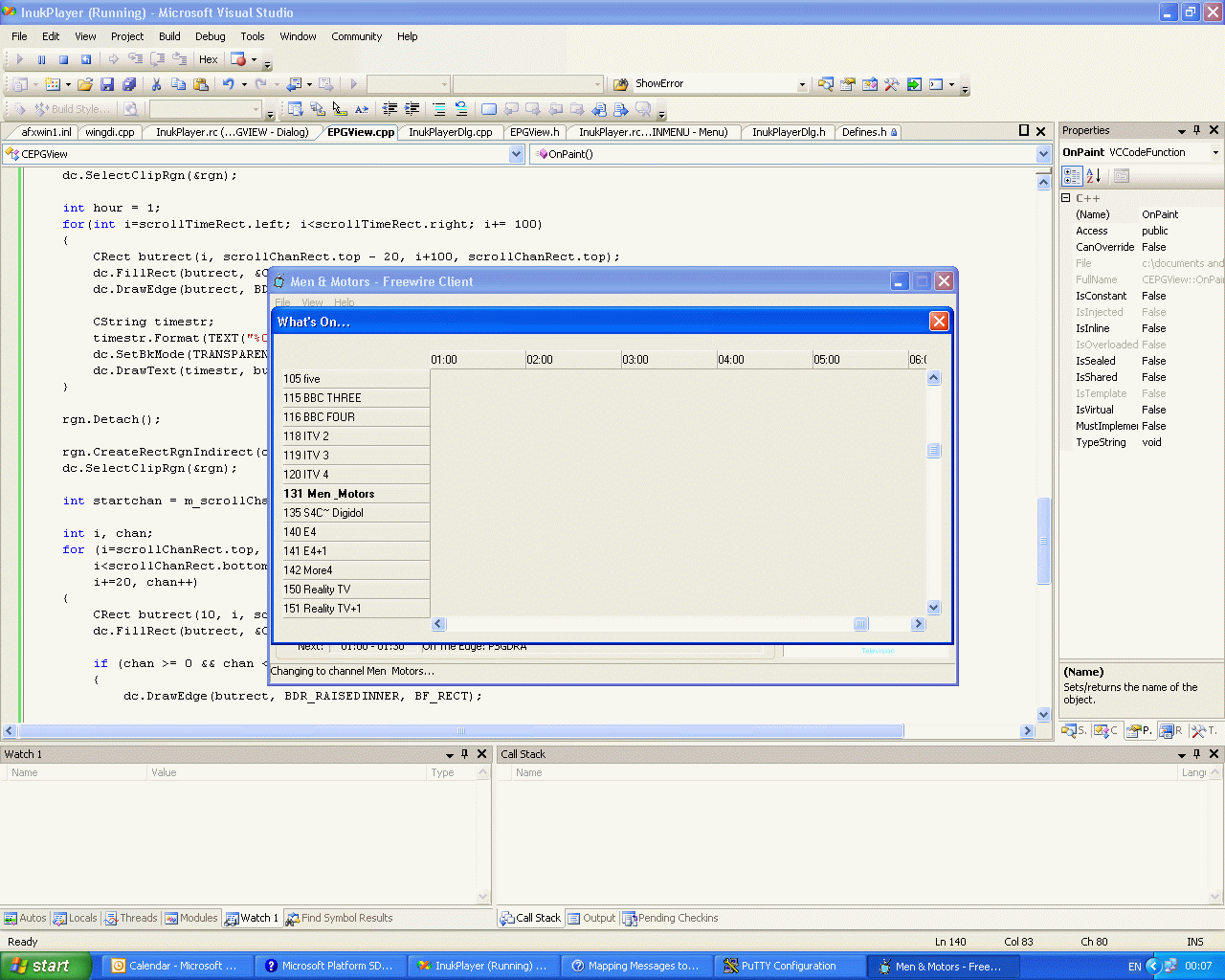Viewport: 1225px width, 980px height.
Task: Open the Build menu
Action: 169,36
